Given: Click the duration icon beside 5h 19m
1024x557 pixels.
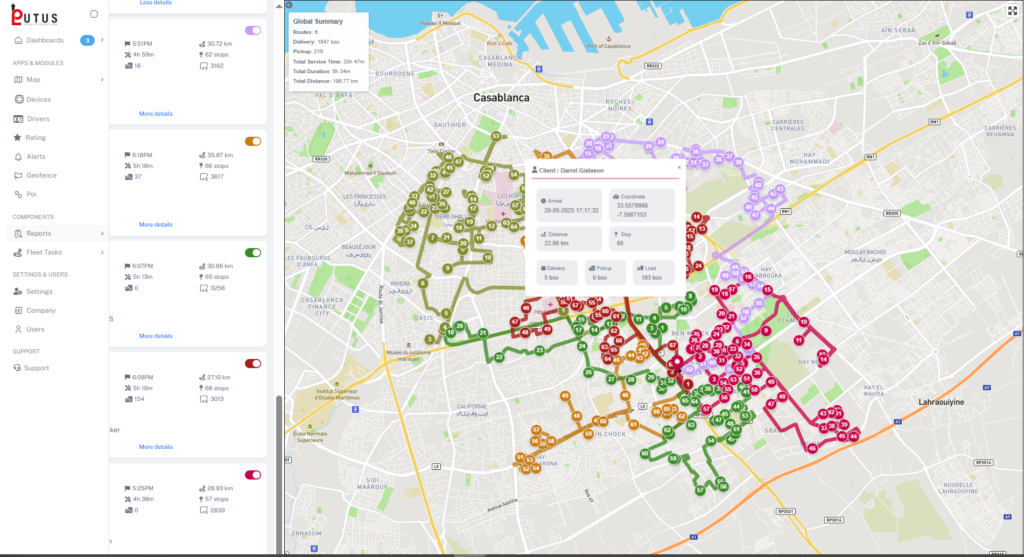Looking at the screenshot, I should [x=127, y=388].
